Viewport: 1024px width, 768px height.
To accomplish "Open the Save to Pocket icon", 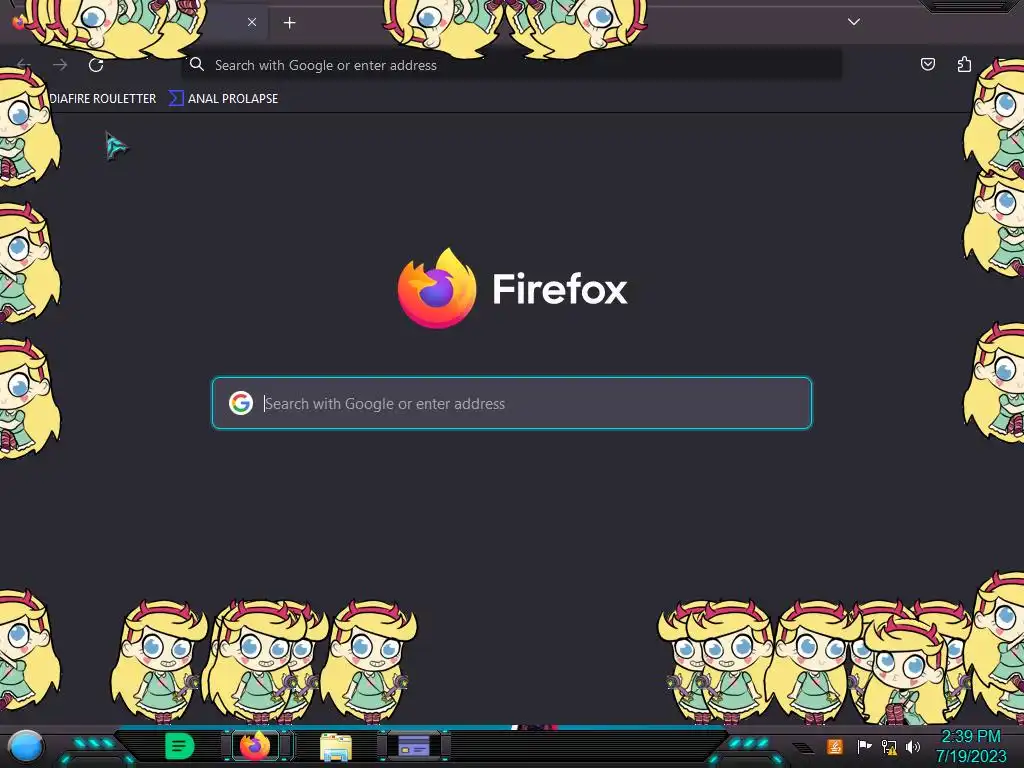I will [927, 64].
